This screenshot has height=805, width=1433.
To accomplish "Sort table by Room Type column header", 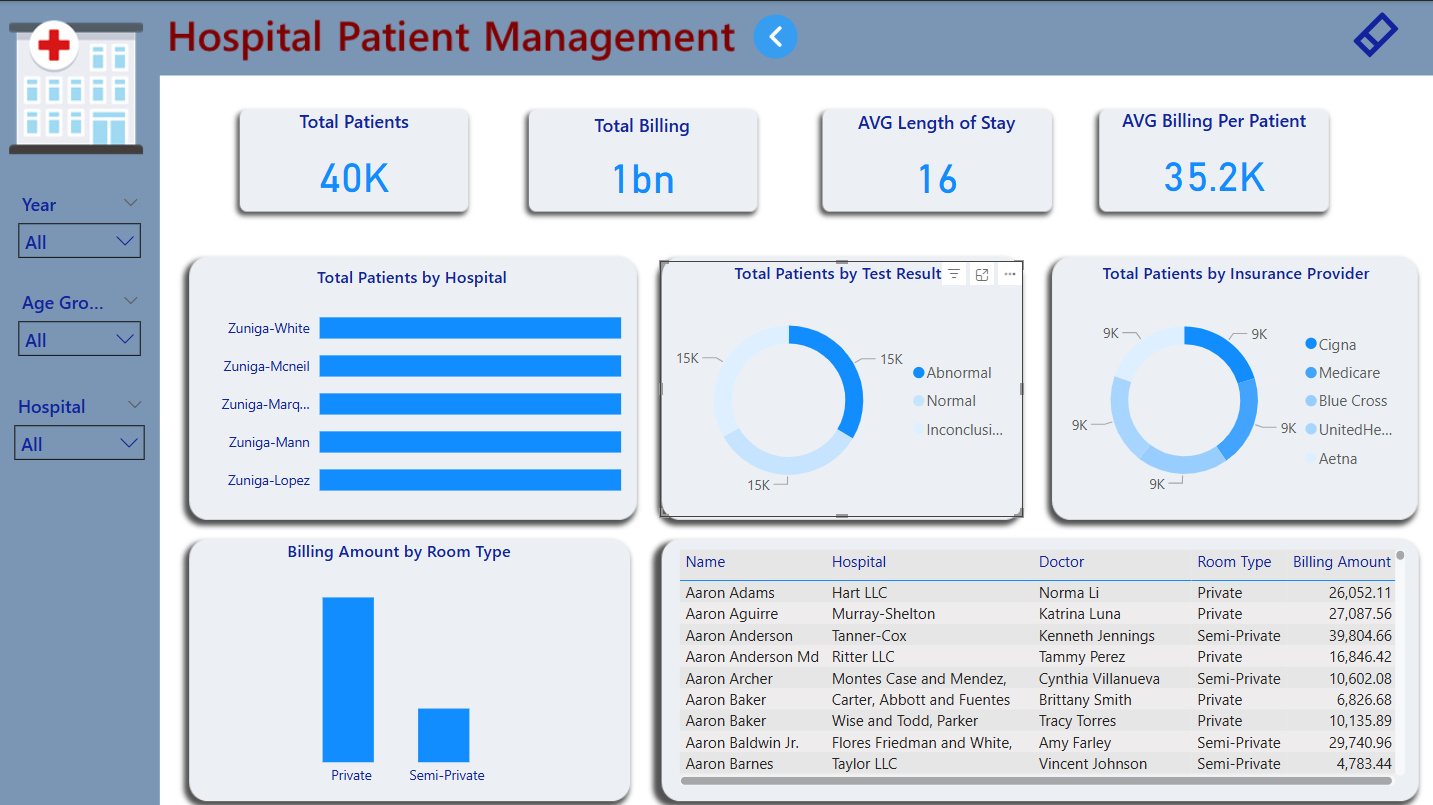I will click(1234, 562).
